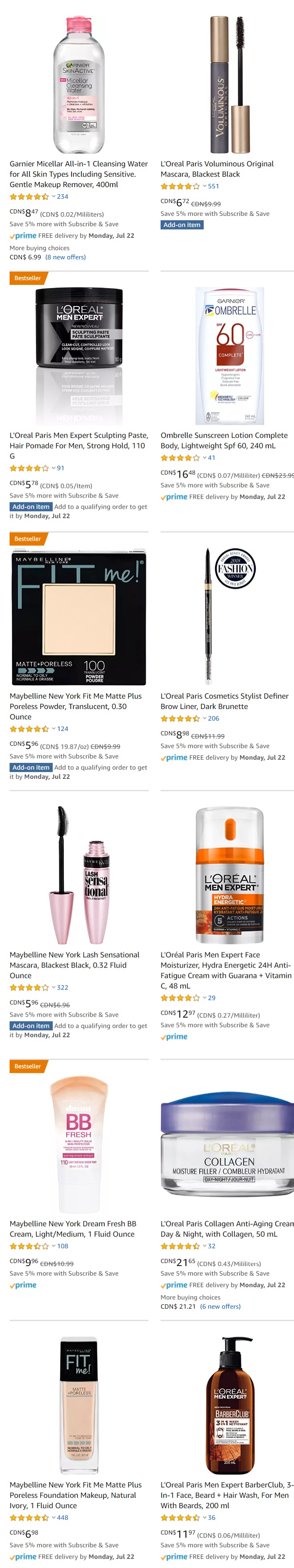Click star rating for Ombrelle Sunscreen Lotion

click(180, 458)
